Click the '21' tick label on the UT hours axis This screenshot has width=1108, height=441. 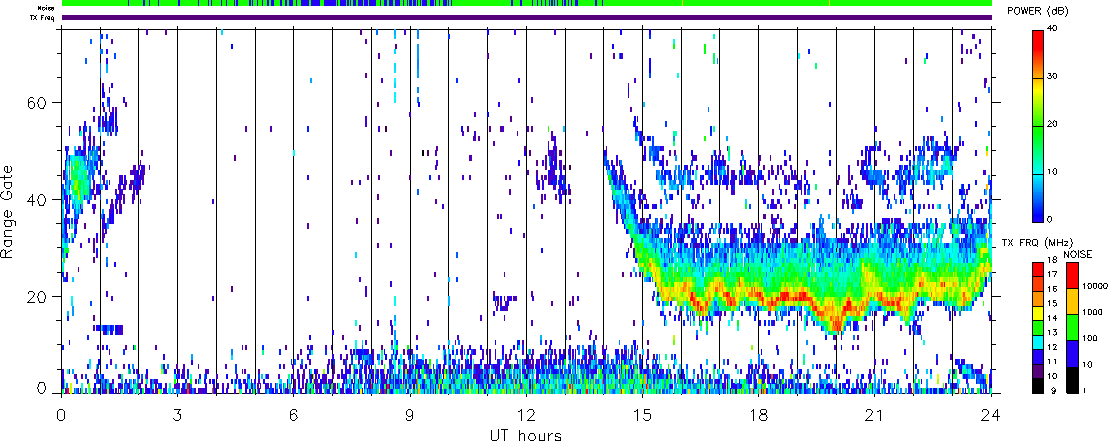(x=874, y=414)
